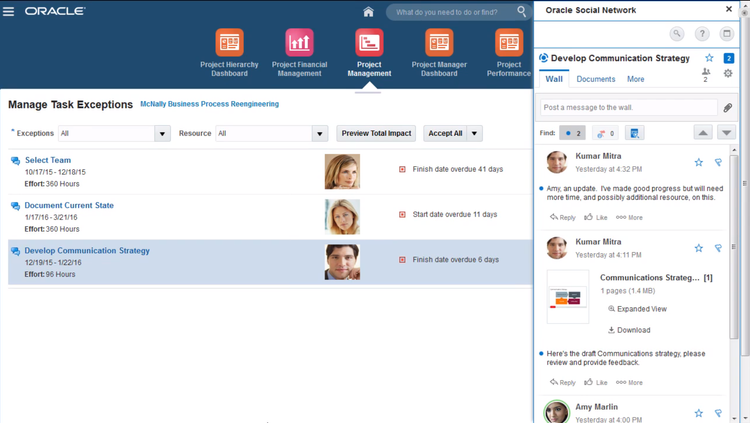Reply to Kumar's 4:32 PM message
750x423 pixels.
[x=563, y=217]
